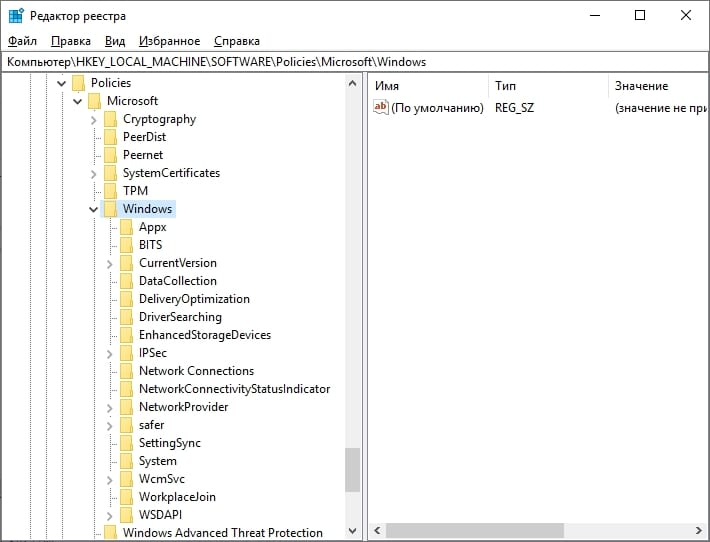Select the WorkplaceJoin key label
This screenshot has width=710, height=542.
click(177, 497)
